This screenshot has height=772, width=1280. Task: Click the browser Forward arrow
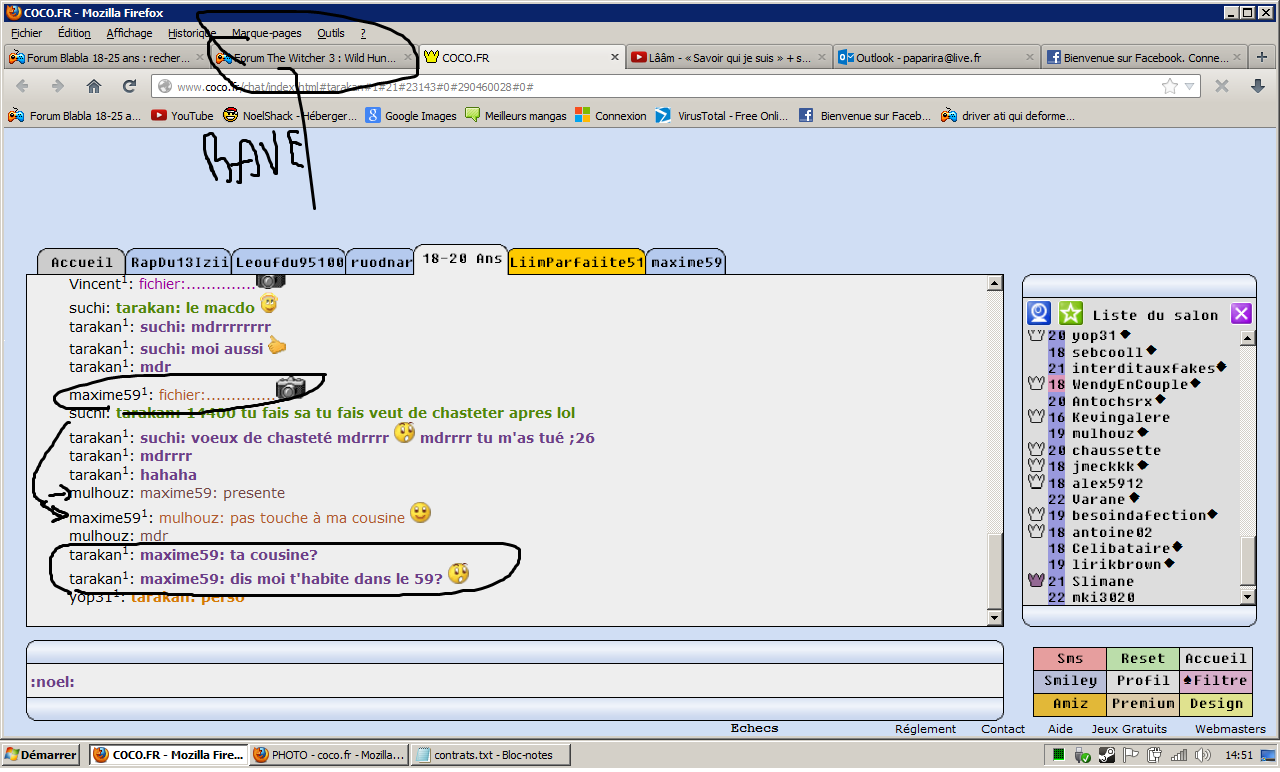coord(57,86)
